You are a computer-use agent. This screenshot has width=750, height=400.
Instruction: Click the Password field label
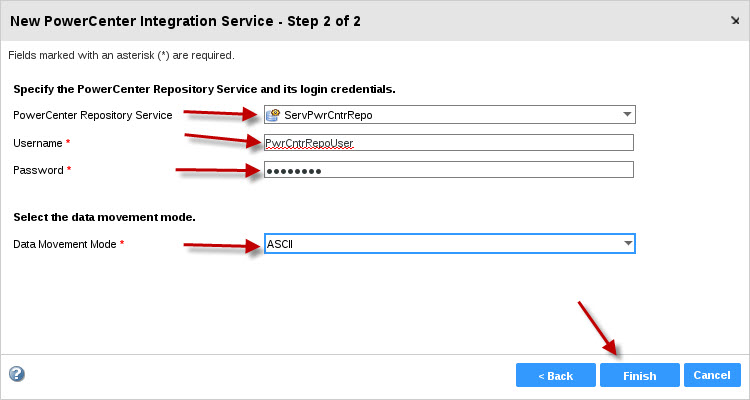(x=38, y=170)
